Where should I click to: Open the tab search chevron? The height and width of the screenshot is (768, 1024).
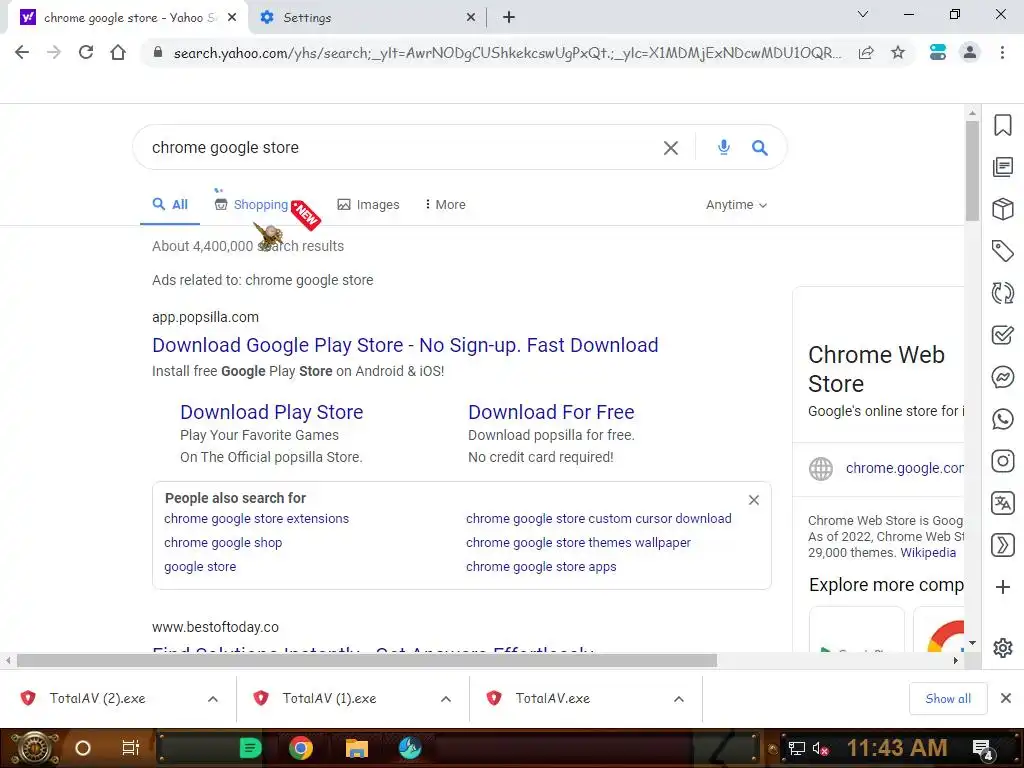[863, 14]
